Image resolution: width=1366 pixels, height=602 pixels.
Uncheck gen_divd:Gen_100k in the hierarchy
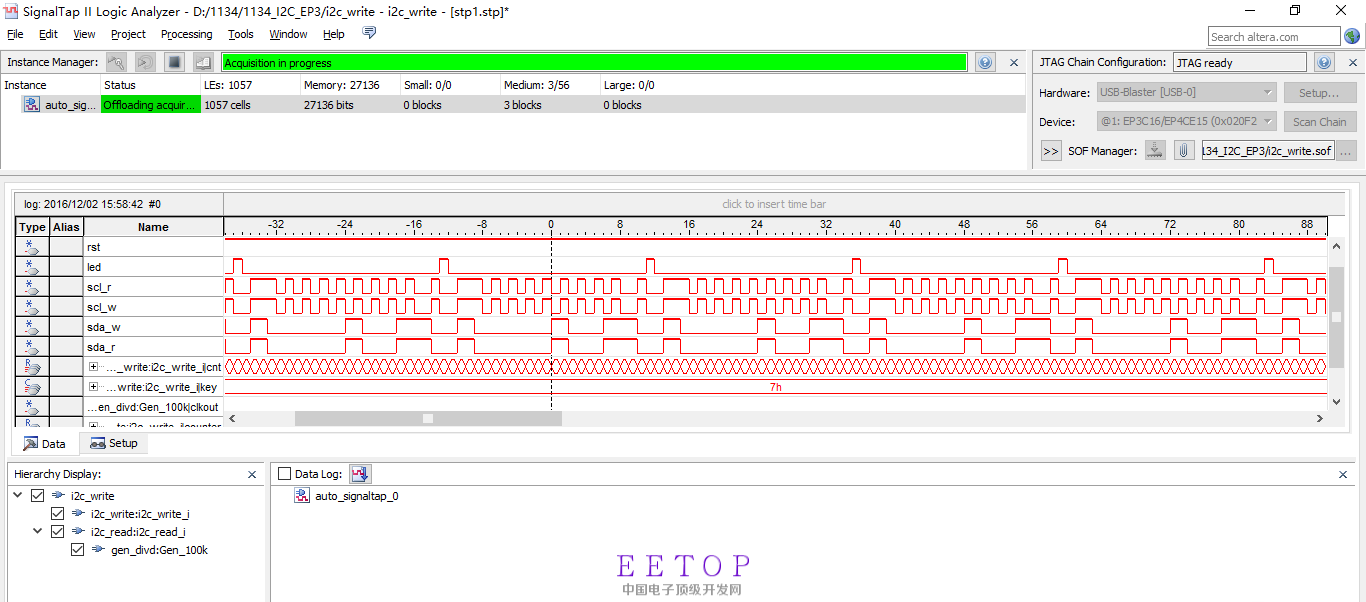[77, 549]
